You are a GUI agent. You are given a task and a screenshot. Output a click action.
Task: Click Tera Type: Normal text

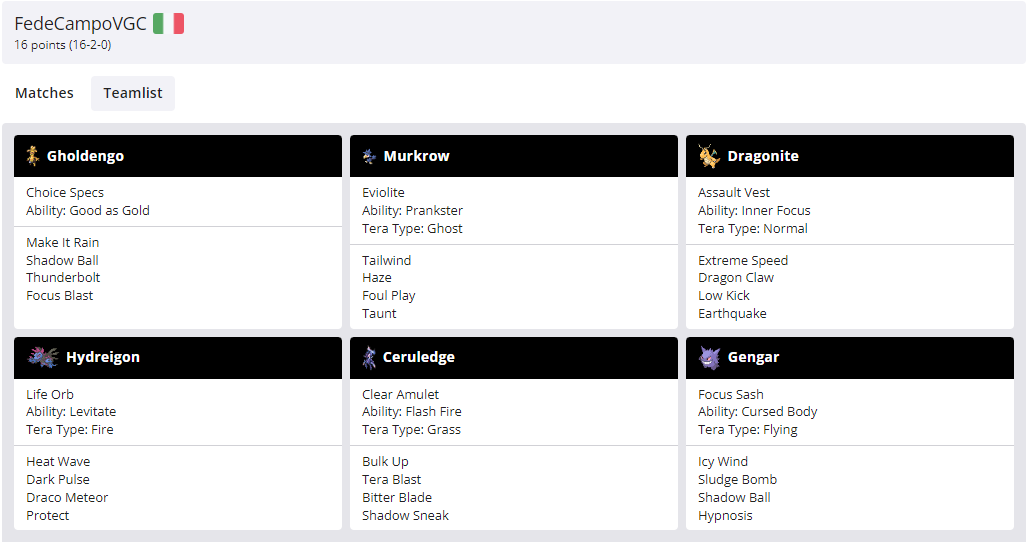[753, 228]
